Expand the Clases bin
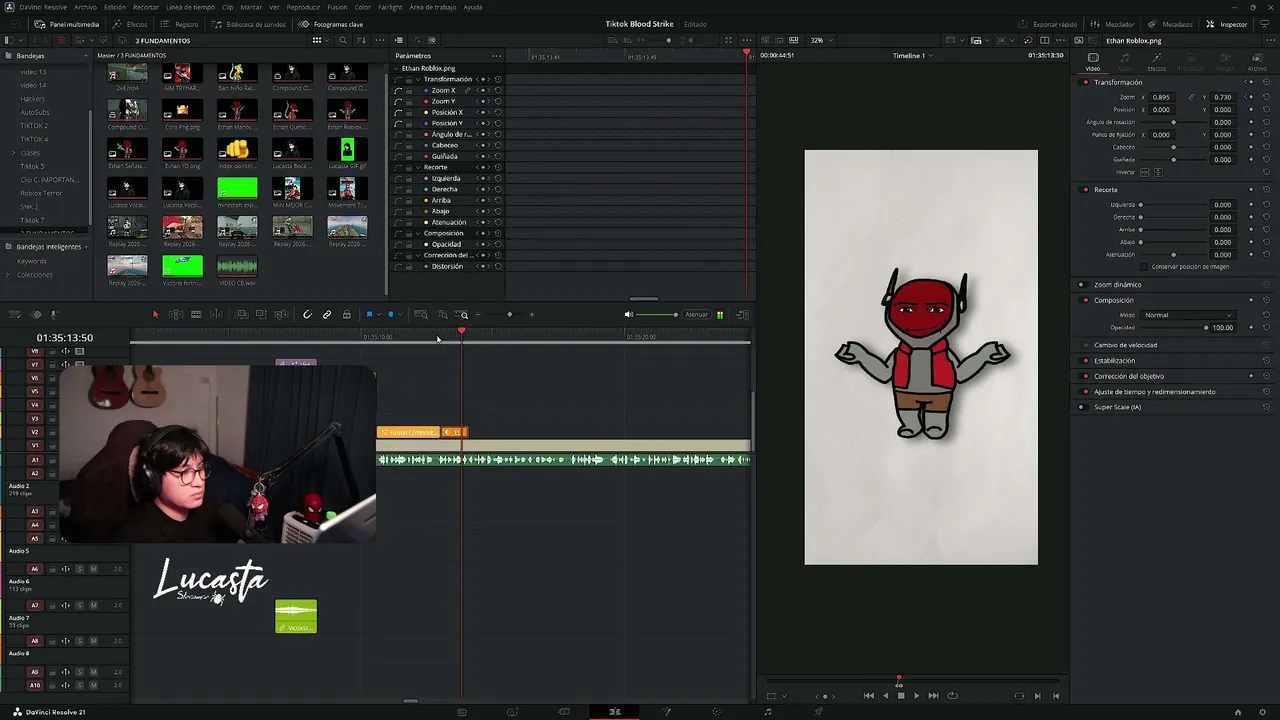This screenshot has height=720, width=1280. pyautogui.click(x=13, y=153)
